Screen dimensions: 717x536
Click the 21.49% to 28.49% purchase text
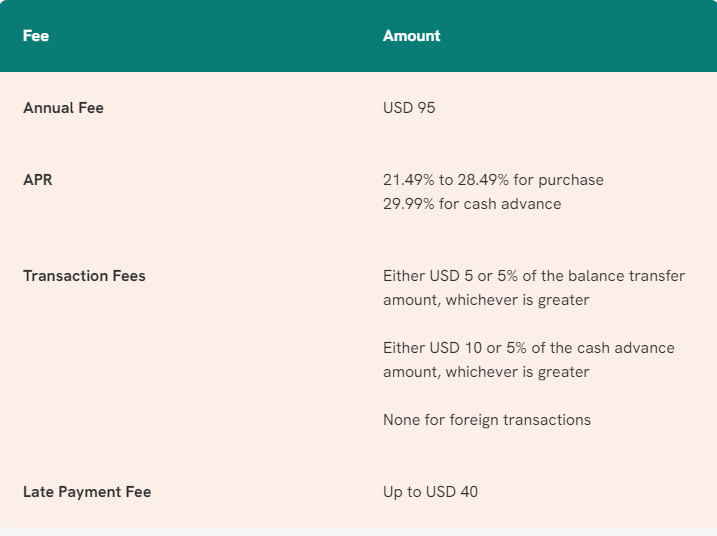click(493, 180)
